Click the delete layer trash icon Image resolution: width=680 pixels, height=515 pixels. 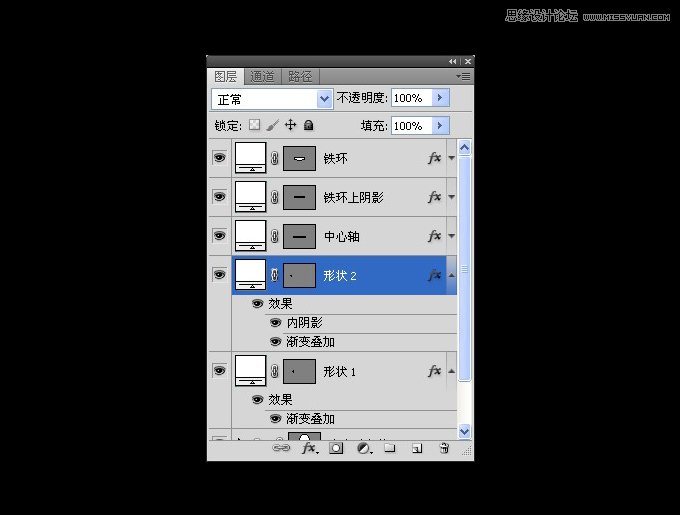click(x=444, y=448)
